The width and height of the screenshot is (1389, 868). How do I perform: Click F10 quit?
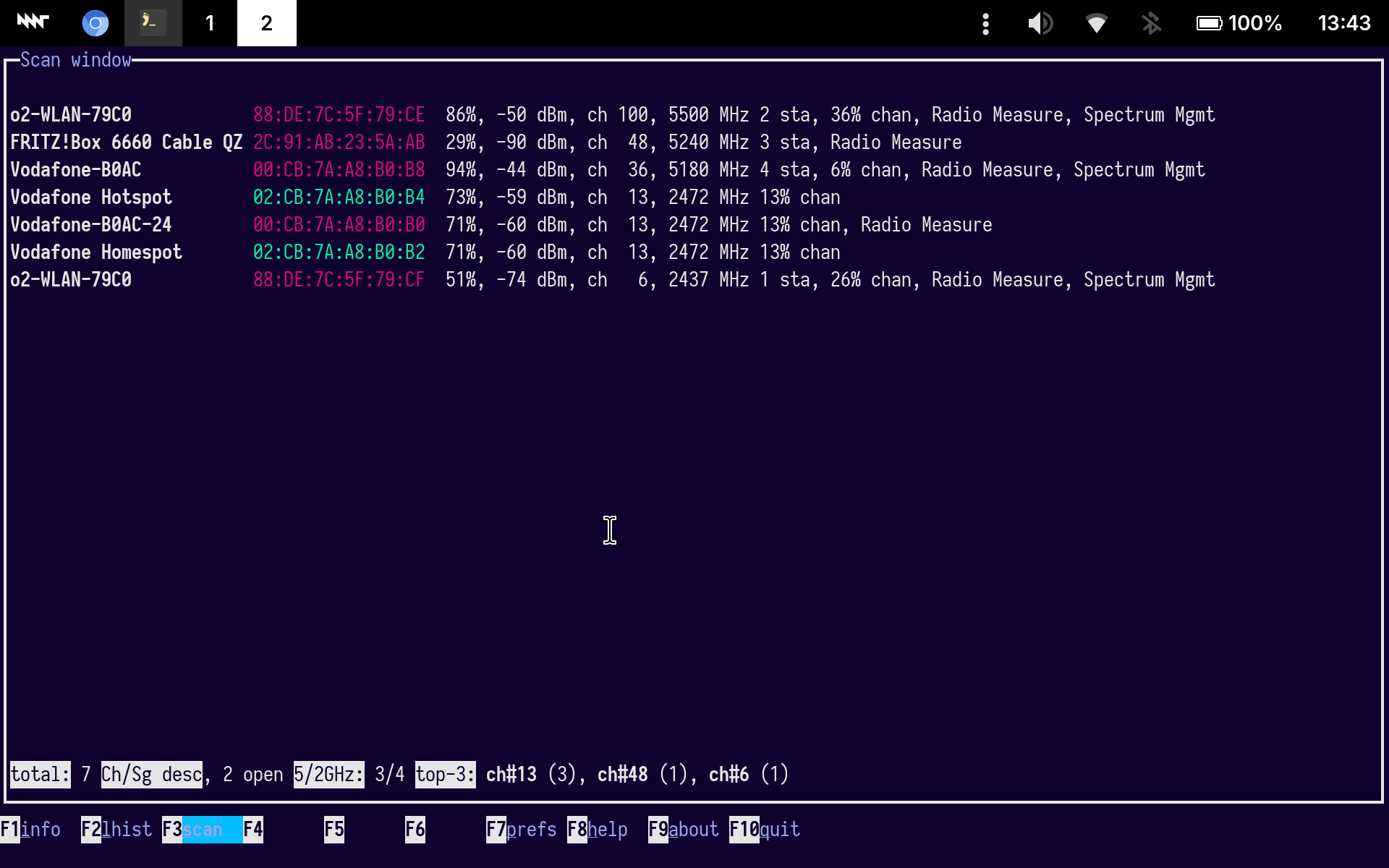(765, 829)
